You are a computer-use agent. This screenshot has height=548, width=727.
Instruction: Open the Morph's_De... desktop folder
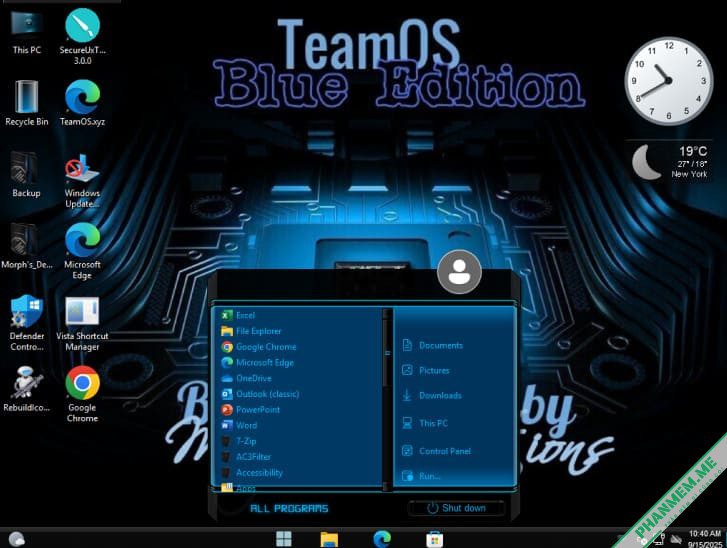tap(26, 246)
